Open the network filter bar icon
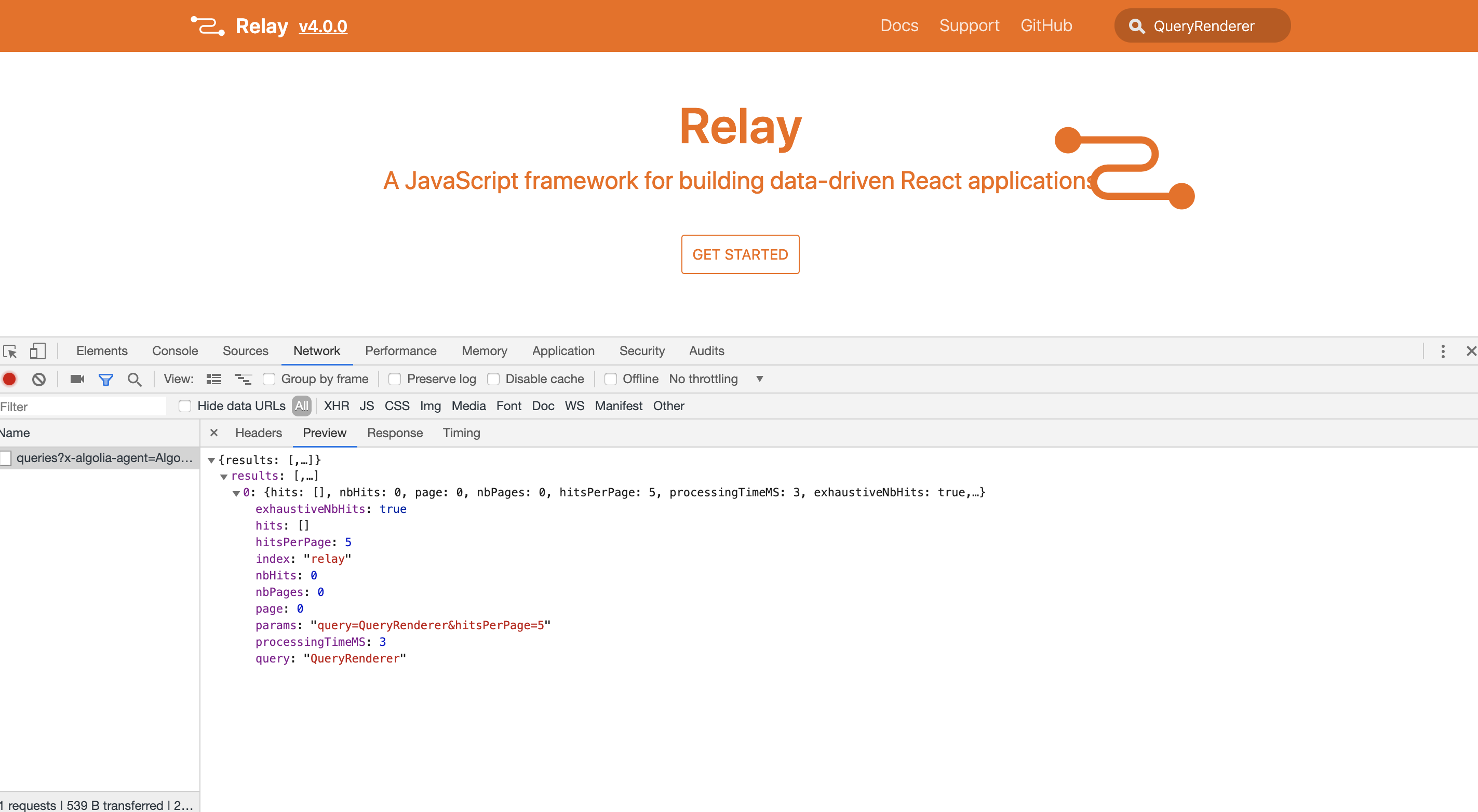 pos(105,379)
